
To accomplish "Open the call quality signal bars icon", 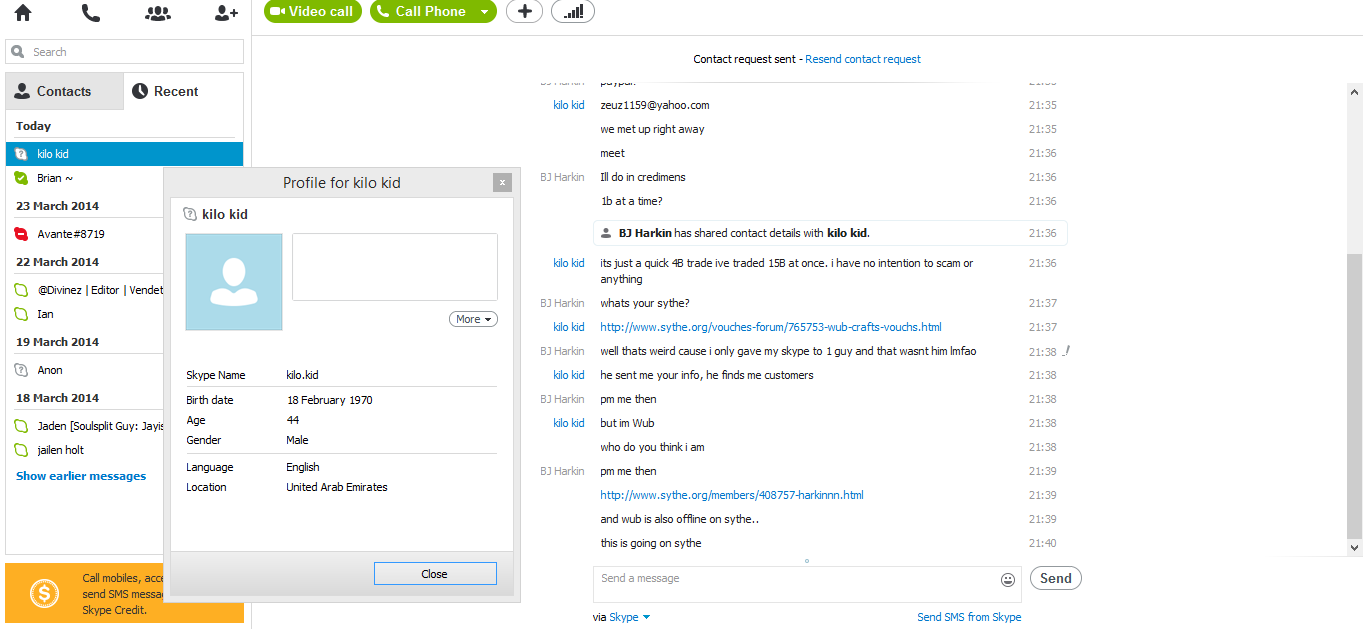I will point(573,12).
